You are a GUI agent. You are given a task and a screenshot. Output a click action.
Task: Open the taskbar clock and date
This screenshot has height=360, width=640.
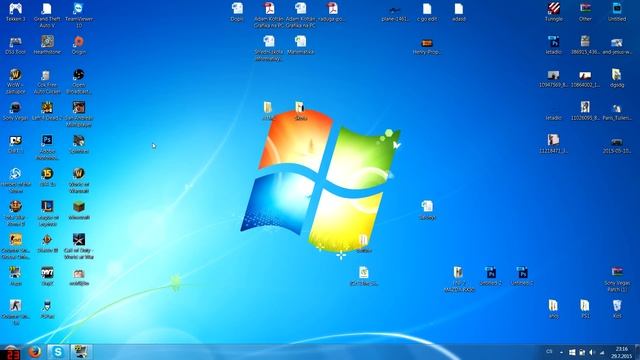tap(622, 352)
